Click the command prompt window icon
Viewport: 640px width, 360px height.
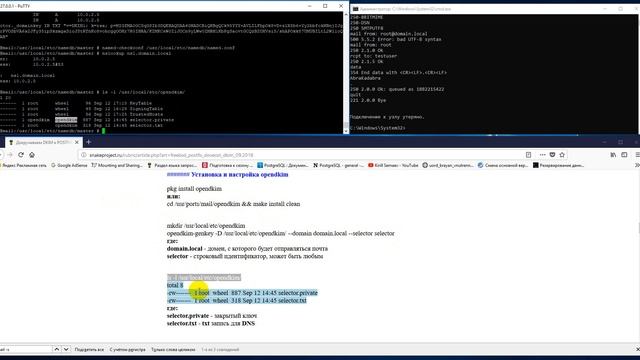tap(355, 9)
